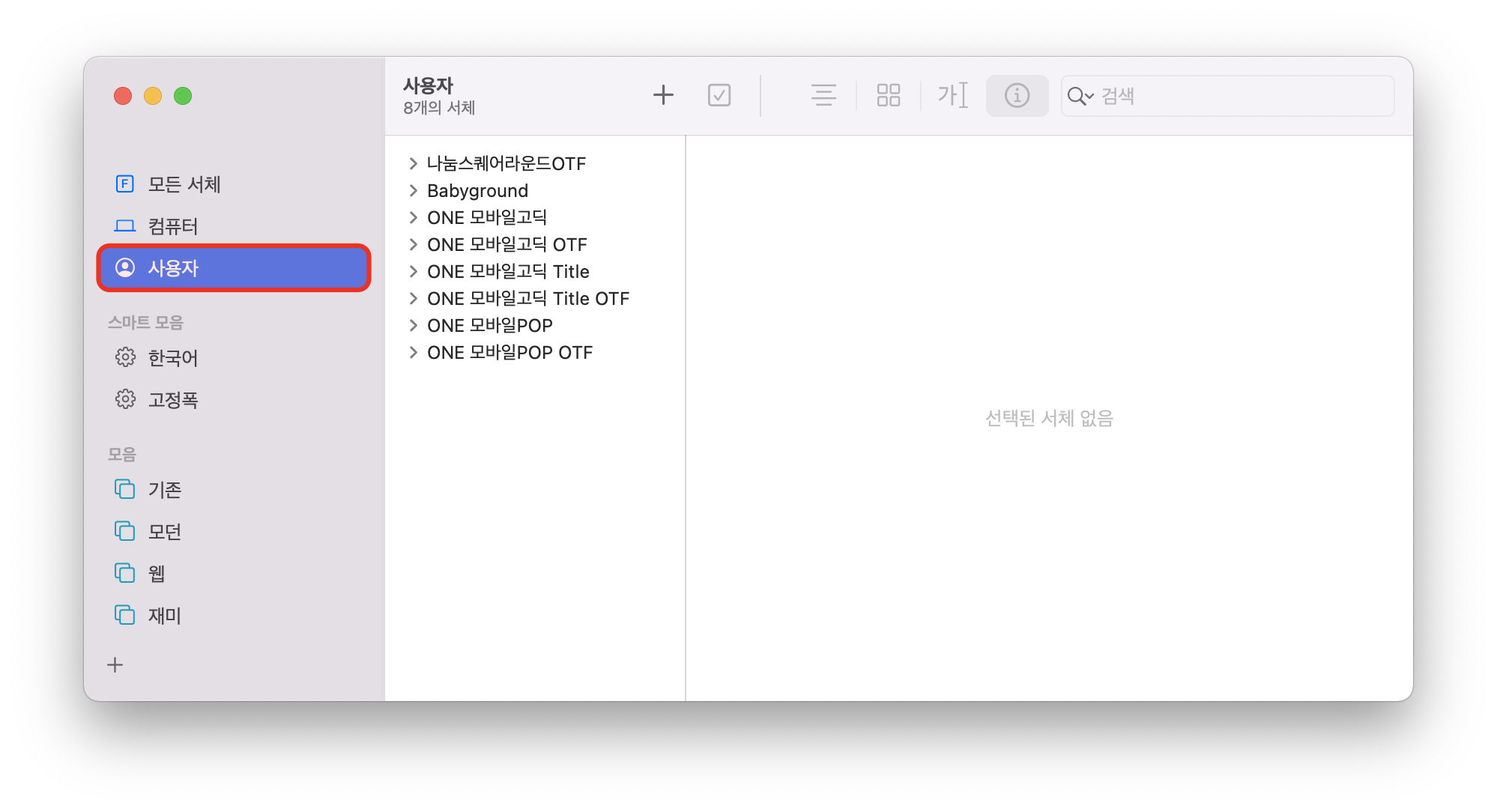1497x812 pixels.
Task: Open the search options magnifier dropdown
Action: pyautogui.click(x=1080, y=96)
